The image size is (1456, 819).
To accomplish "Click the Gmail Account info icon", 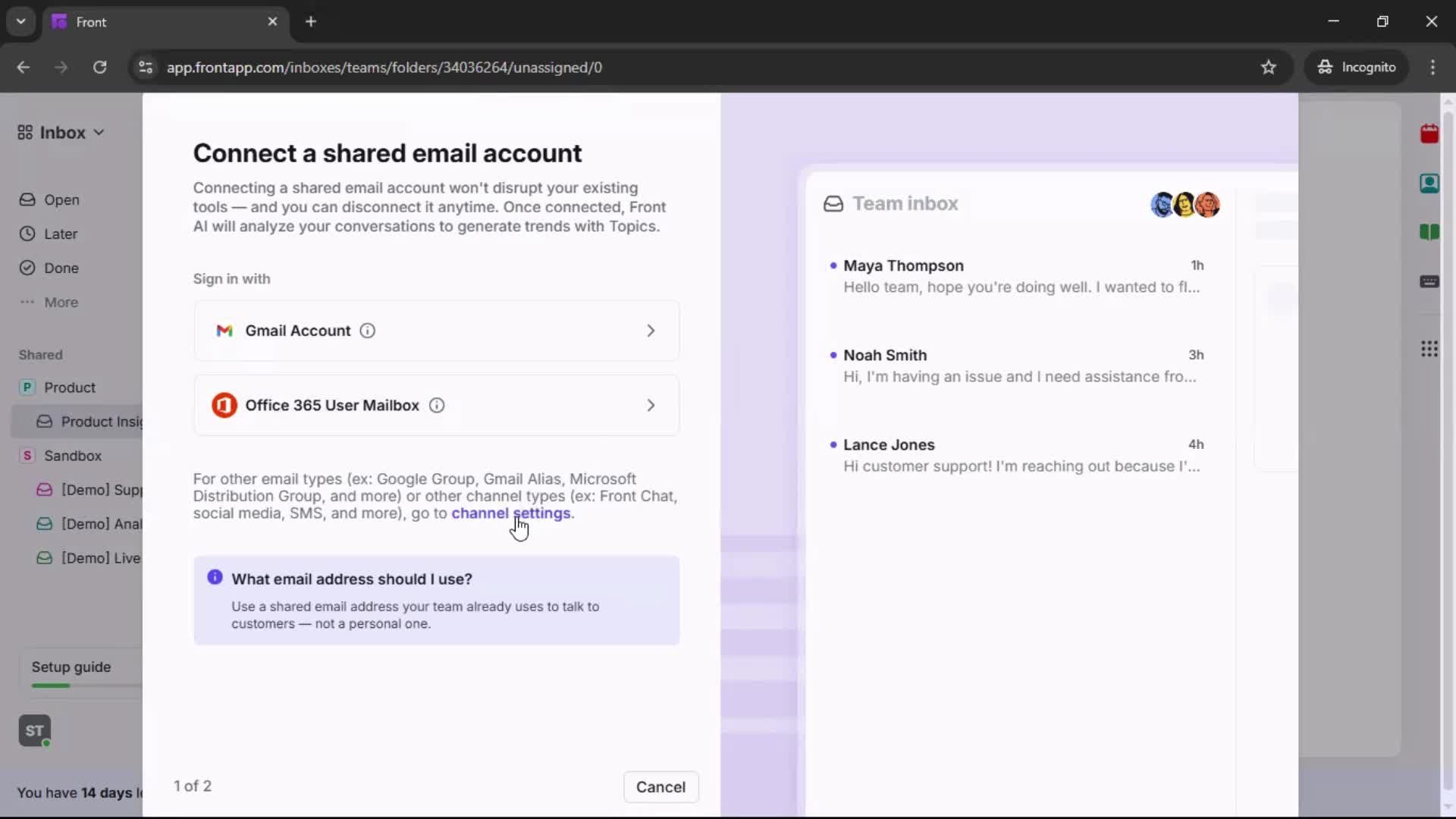I will pos(368,331).
